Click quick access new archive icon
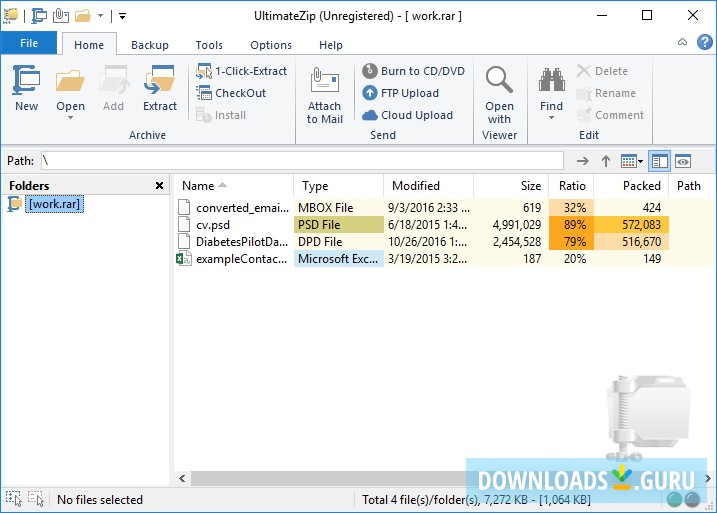 (39, 16)
